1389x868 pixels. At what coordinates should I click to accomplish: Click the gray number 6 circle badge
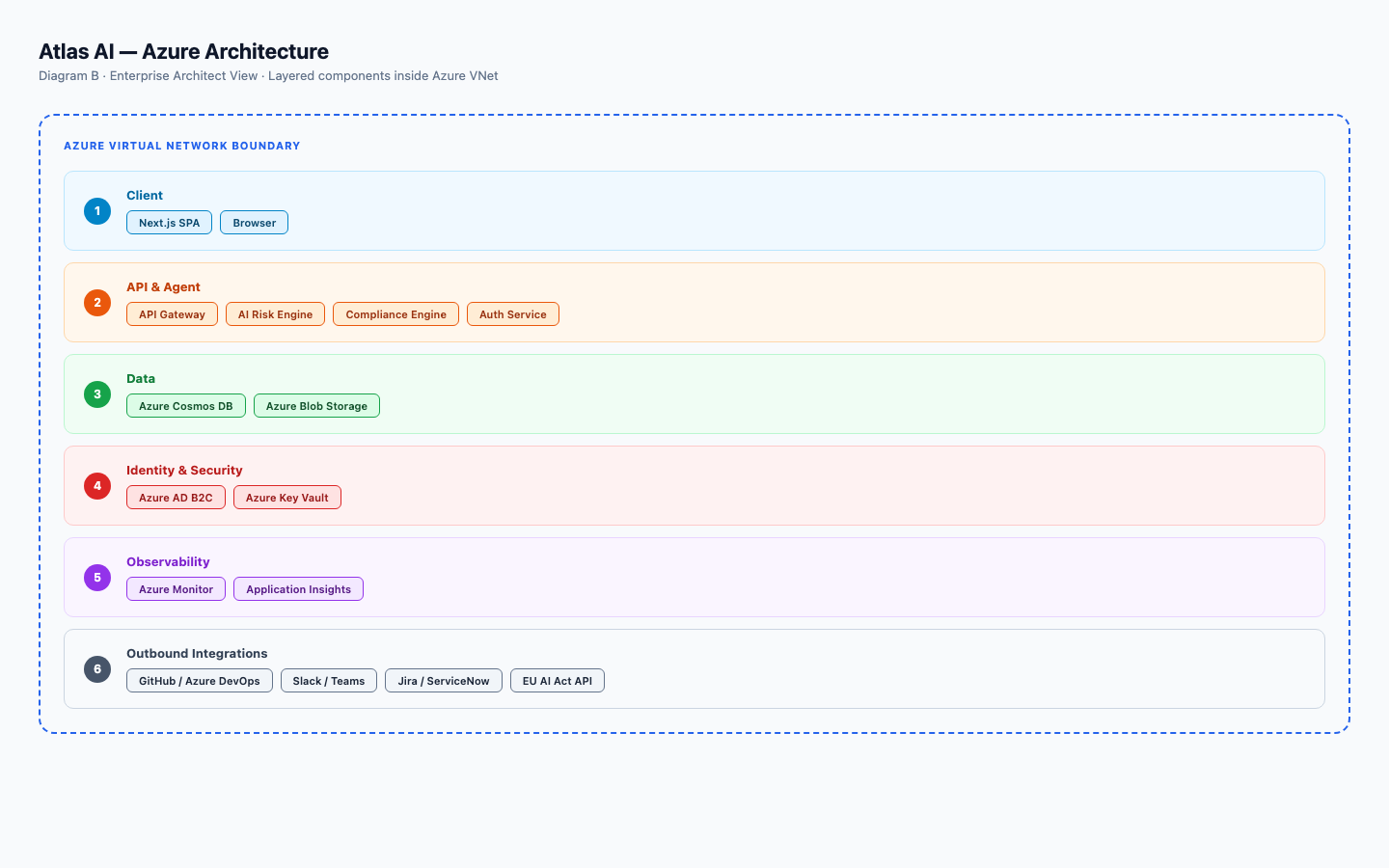point(97,669)
